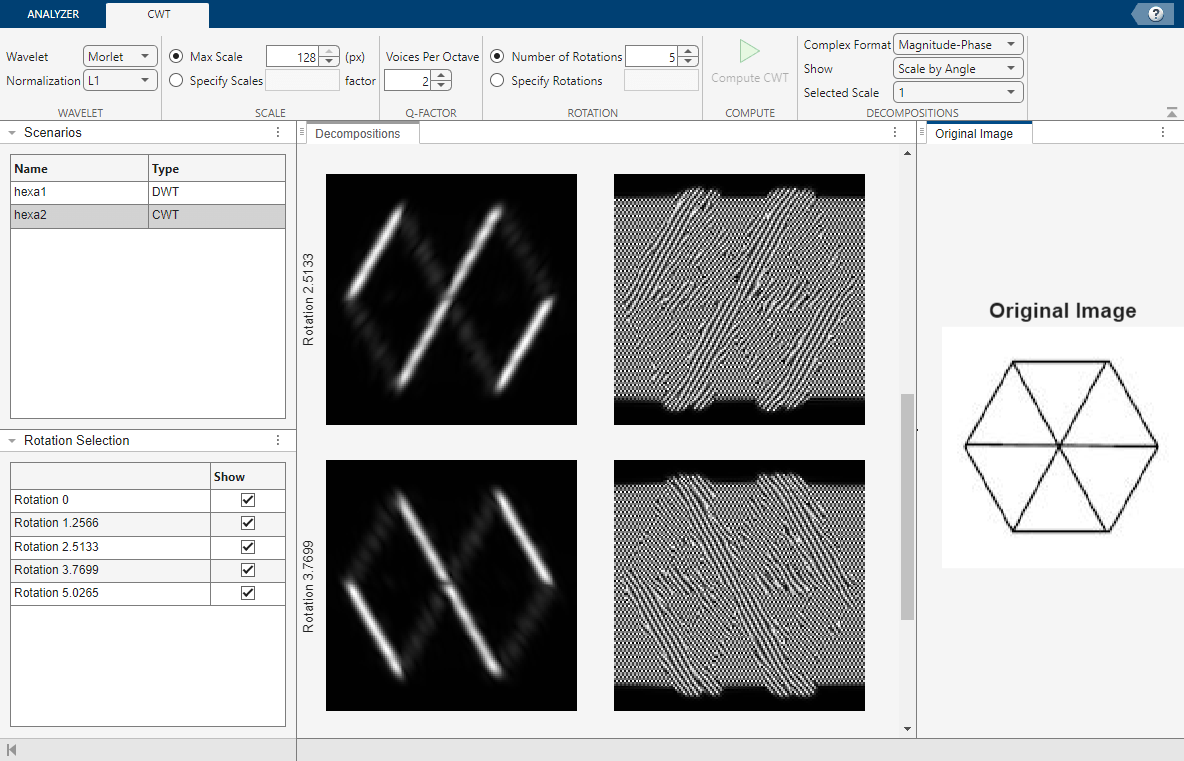Collapse the Rotation Selection panel header

click(14, 440)
